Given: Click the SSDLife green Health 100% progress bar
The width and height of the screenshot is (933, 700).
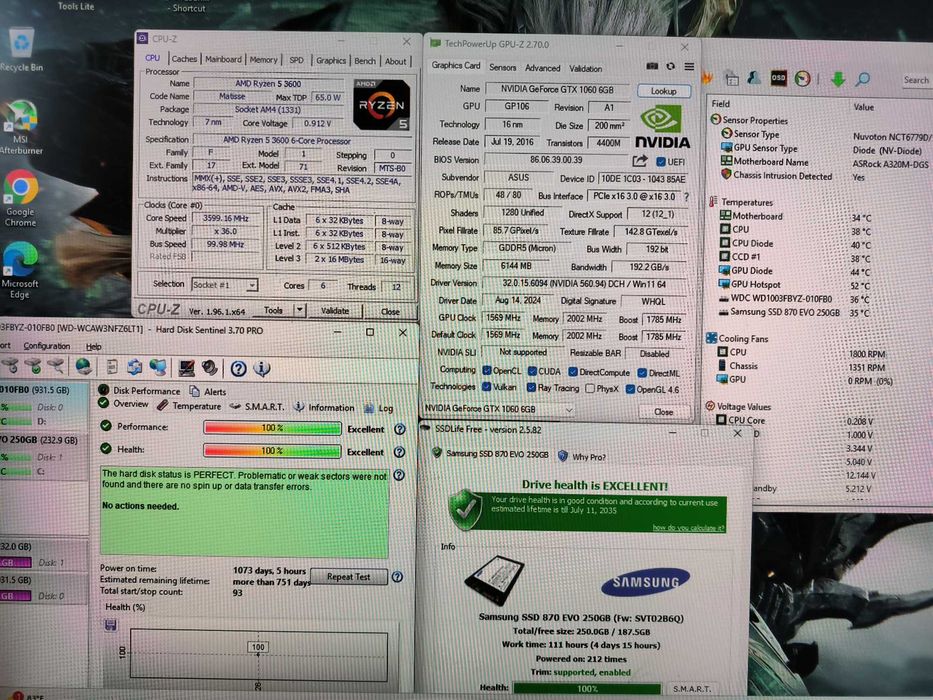Looking at the screenshot, I should click(x=587, y=688).
